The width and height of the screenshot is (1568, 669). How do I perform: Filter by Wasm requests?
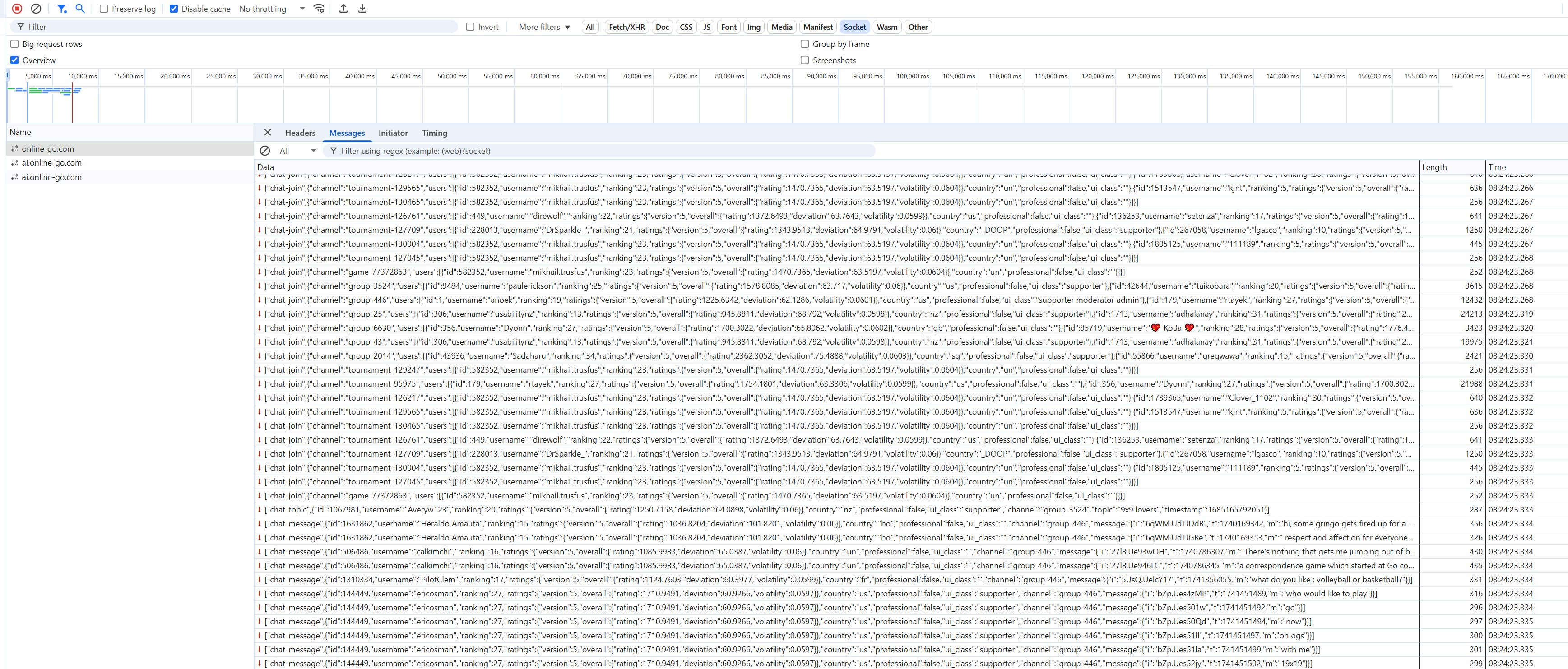[887, 27]
